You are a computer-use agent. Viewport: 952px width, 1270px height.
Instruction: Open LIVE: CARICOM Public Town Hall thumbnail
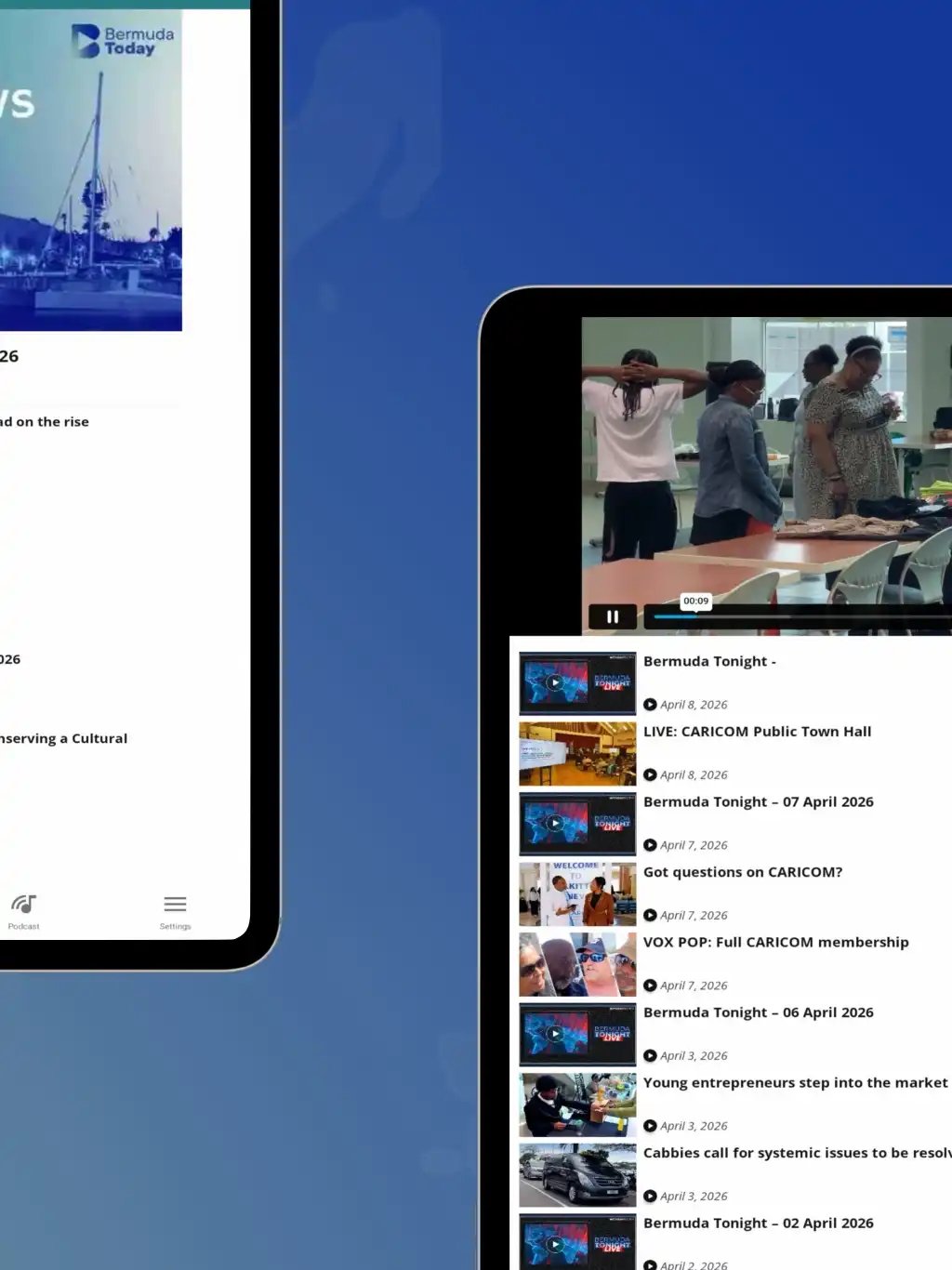click(x=577, y=754)
